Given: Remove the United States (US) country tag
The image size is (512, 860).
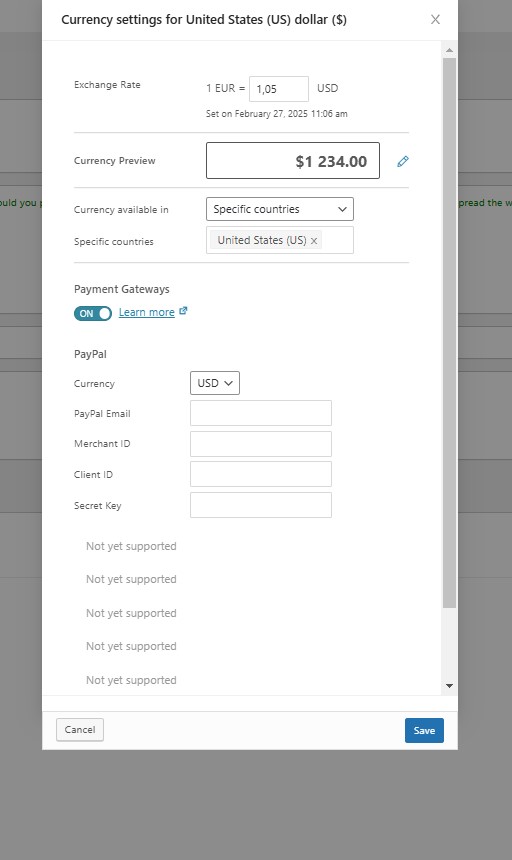Looking at the screenshot, I should [314, 241].
